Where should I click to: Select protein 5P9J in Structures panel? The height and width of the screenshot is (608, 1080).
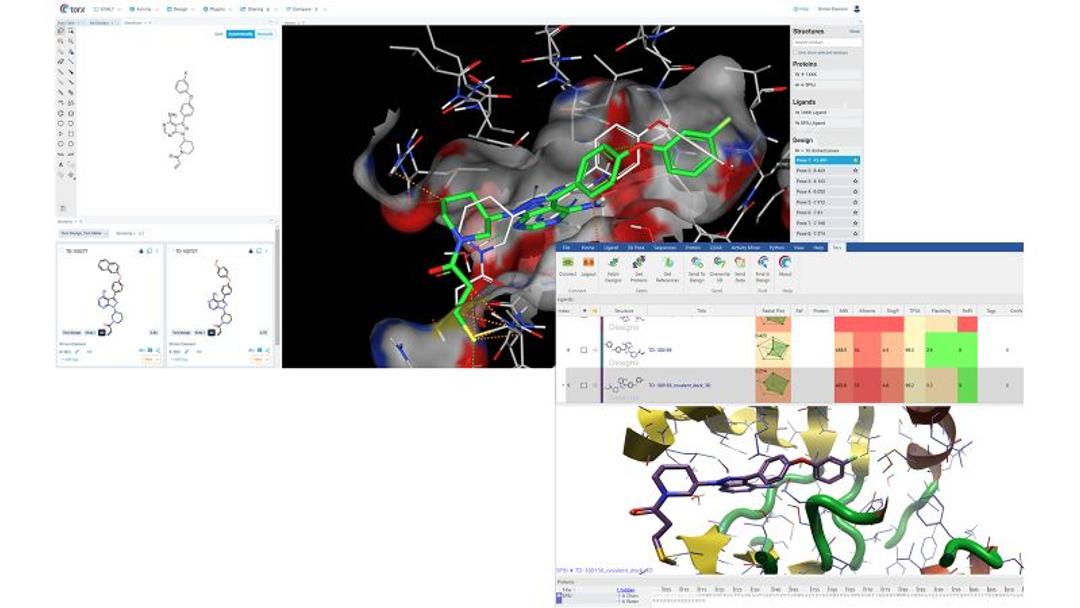pyautogui.click(x=827, y=85)
